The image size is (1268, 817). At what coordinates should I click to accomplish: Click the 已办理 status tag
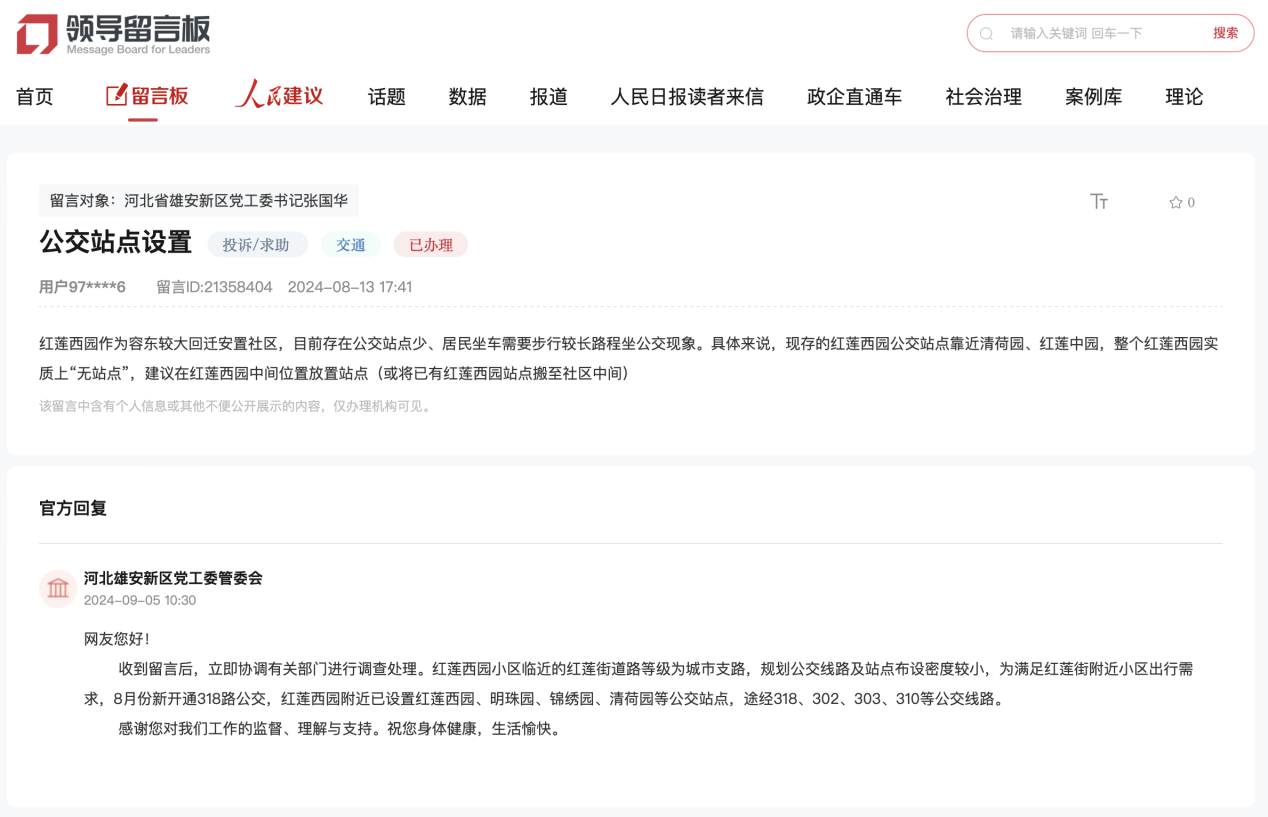click(431, 244)
